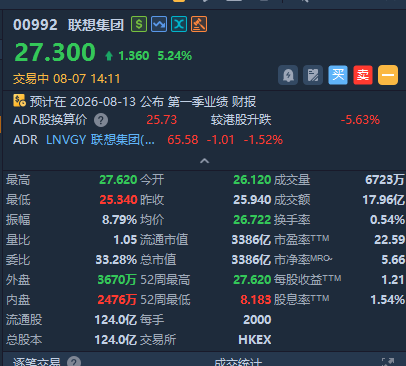Click the question mark beside ADR股换算价
Viewport: 406px width, 366px height.
pos(101,120)
